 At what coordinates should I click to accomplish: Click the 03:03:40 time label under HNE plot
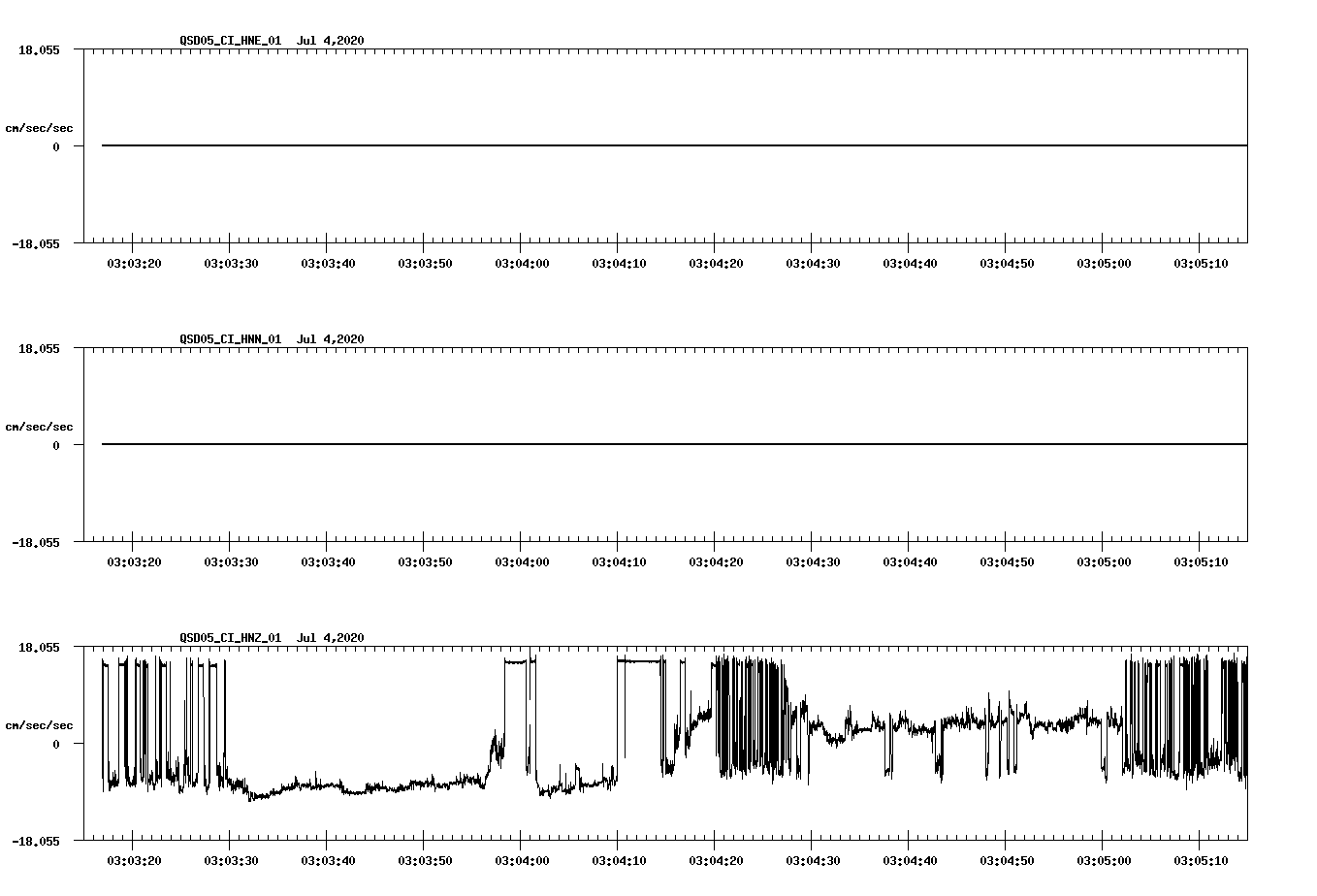pyautogui.click(x=328, y=263)
